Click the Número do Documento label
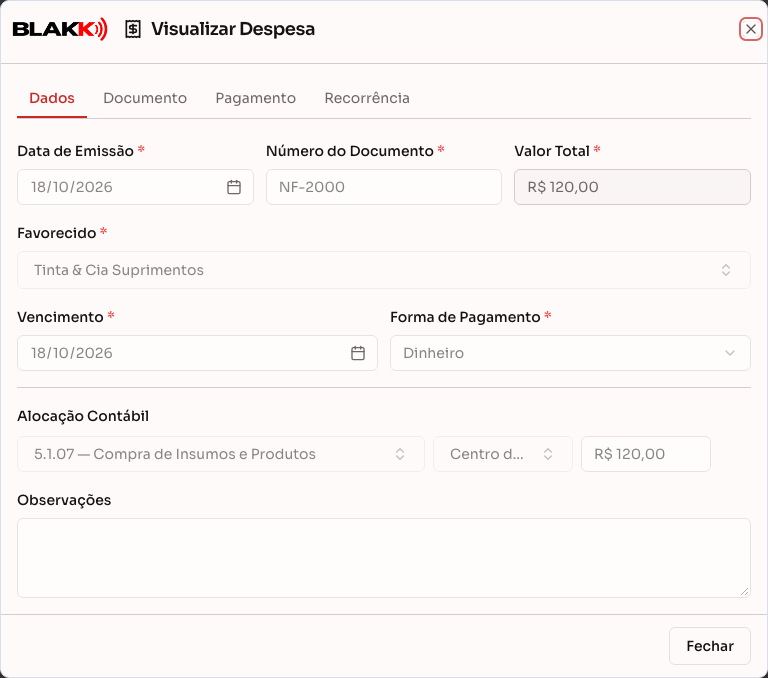 point(350,151)
